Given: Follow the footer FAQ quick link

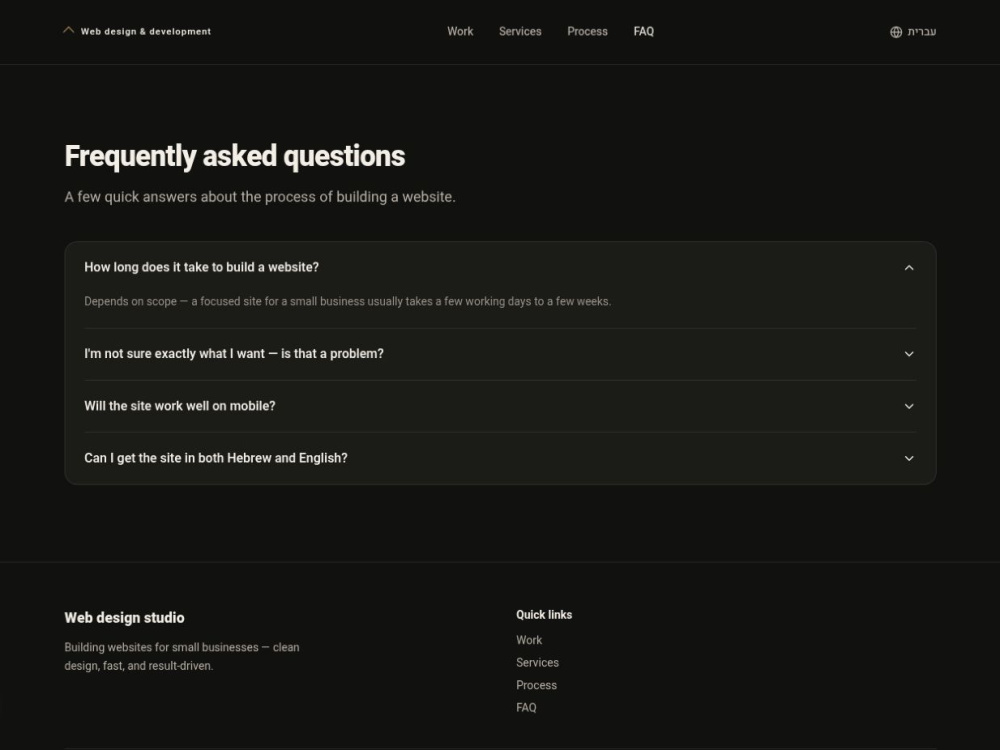Looking at the screenshot, I should 526,707.
